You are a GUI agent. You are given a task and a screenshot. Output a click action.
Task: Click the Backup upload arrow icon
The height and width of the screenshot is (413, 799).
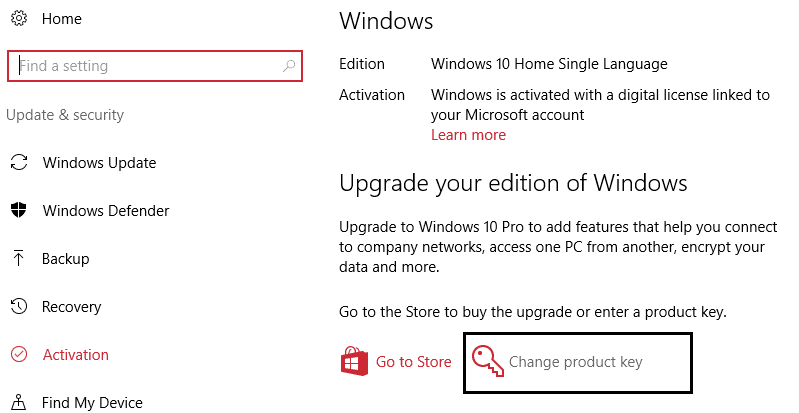(x=18, y=259)
